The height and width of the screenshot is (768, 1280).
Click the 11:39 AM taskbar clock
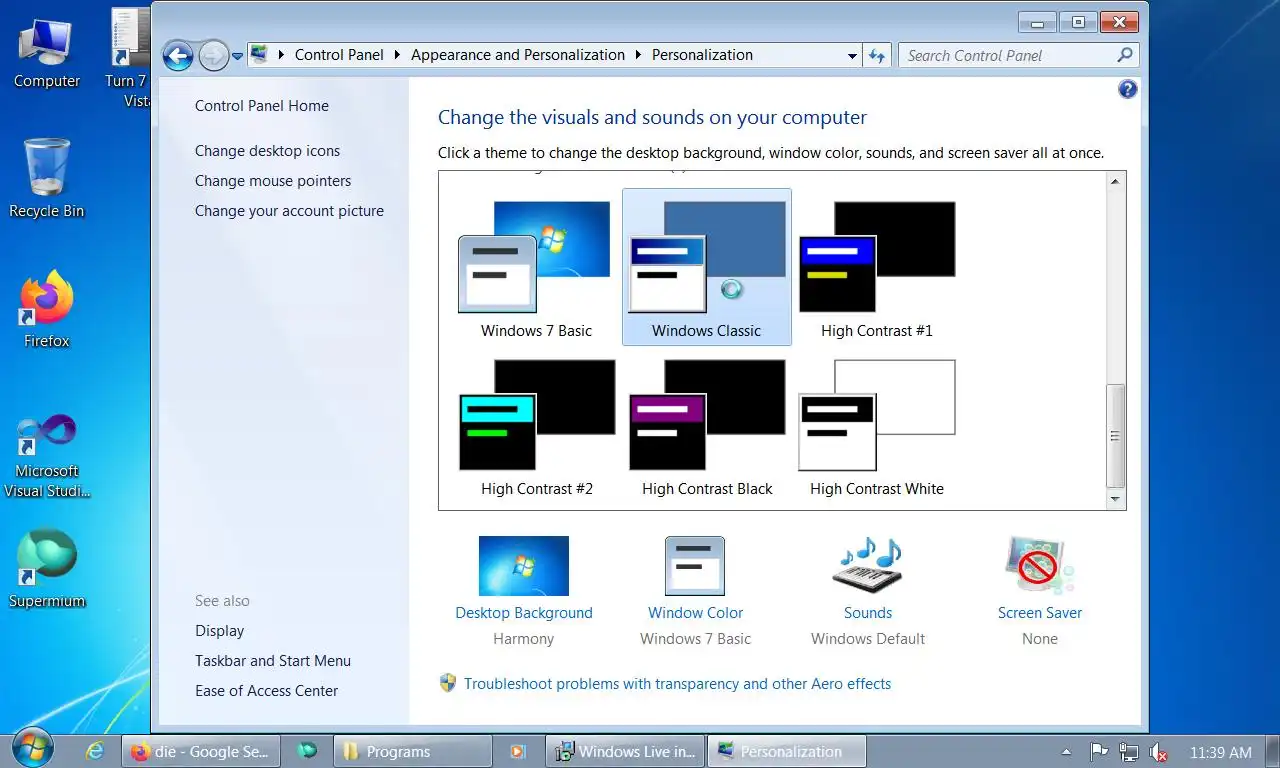pyautogui.click(x=1221, y=752)
